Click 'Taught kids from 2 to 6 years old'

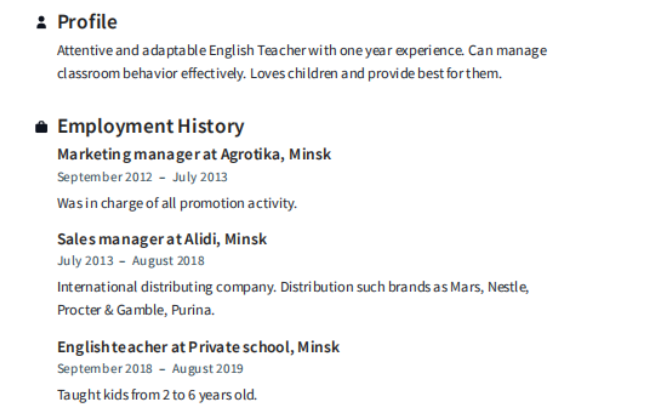click(x=157, y=394)
